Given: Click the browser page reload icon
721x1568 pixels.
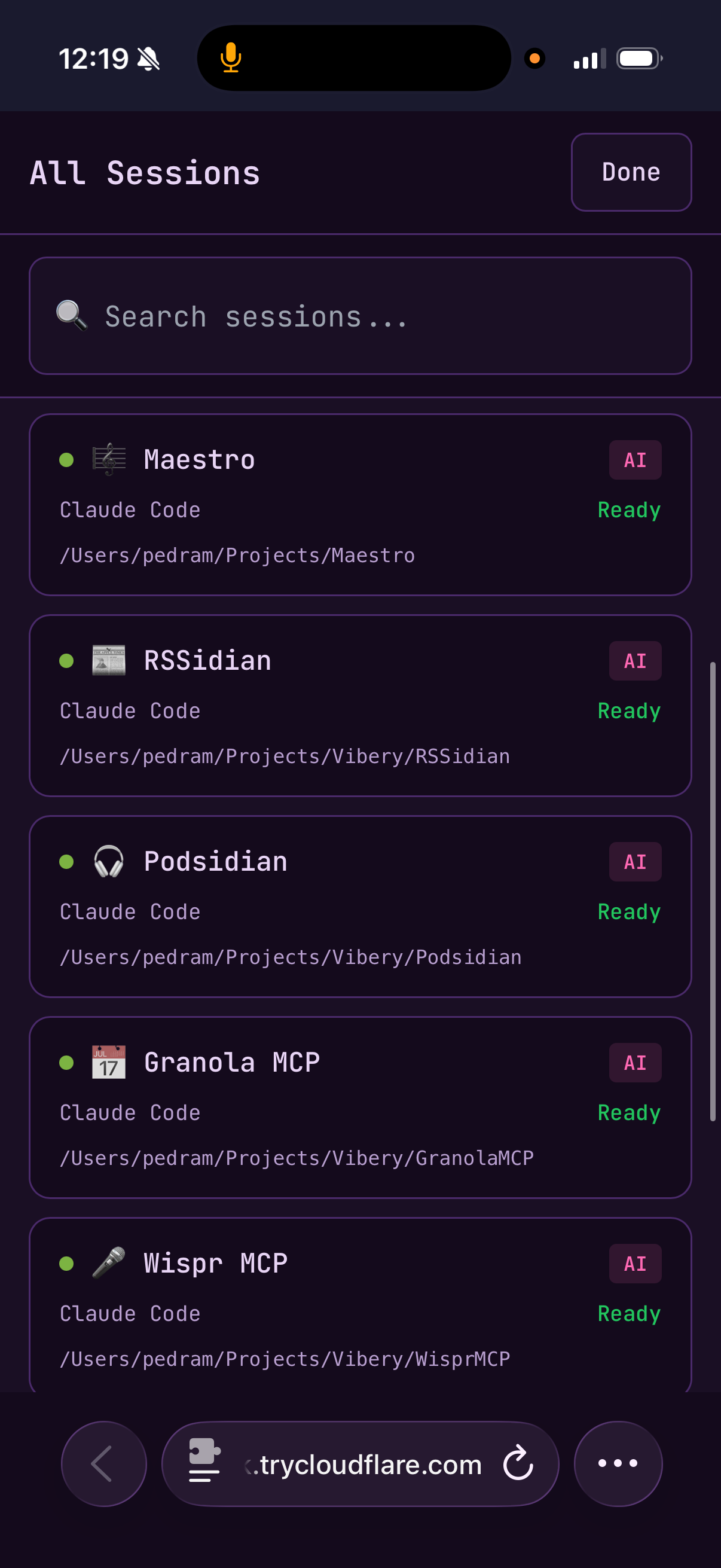Looking at the screenshot, I should pos(518,1463).
